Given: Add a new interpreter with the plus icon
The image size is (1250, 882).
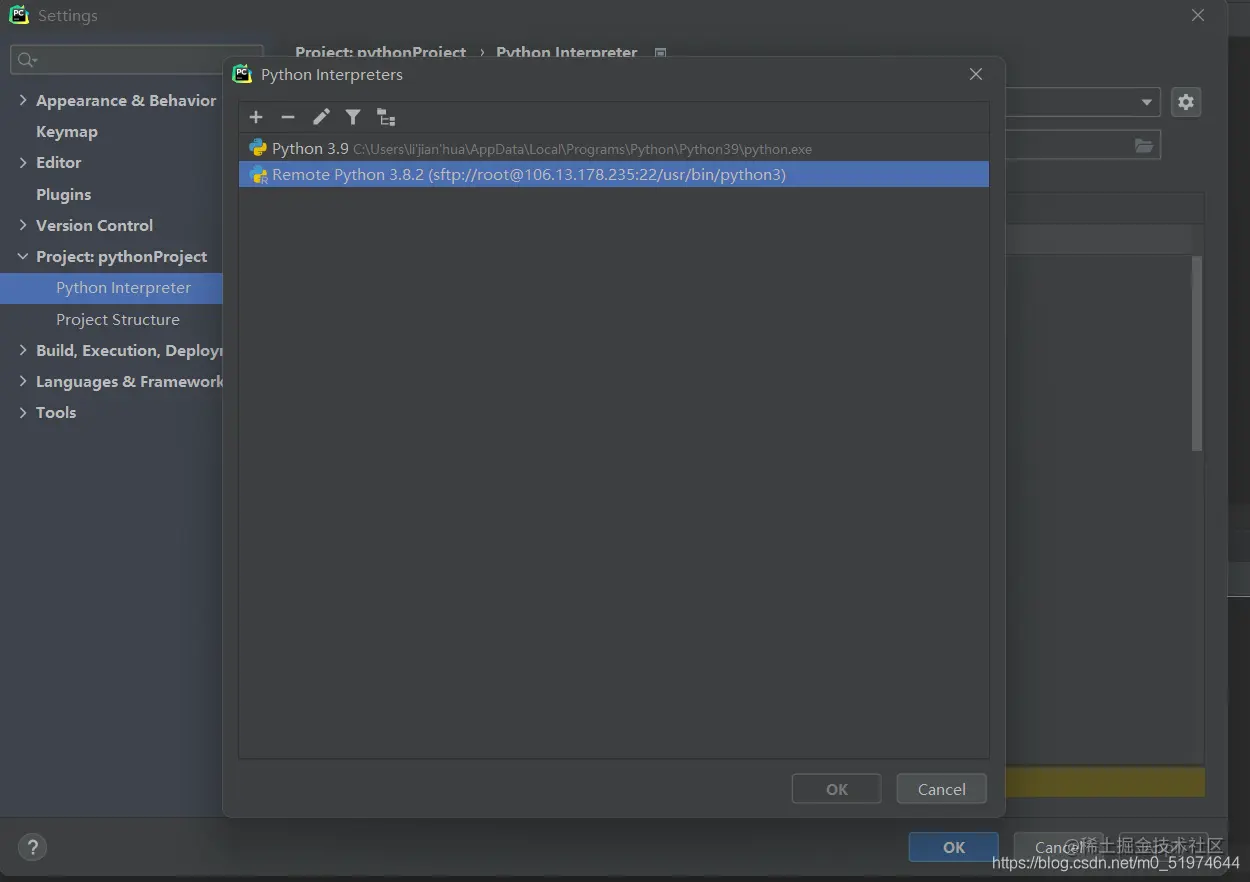Looking at the screenshot, I should [256, 117].
